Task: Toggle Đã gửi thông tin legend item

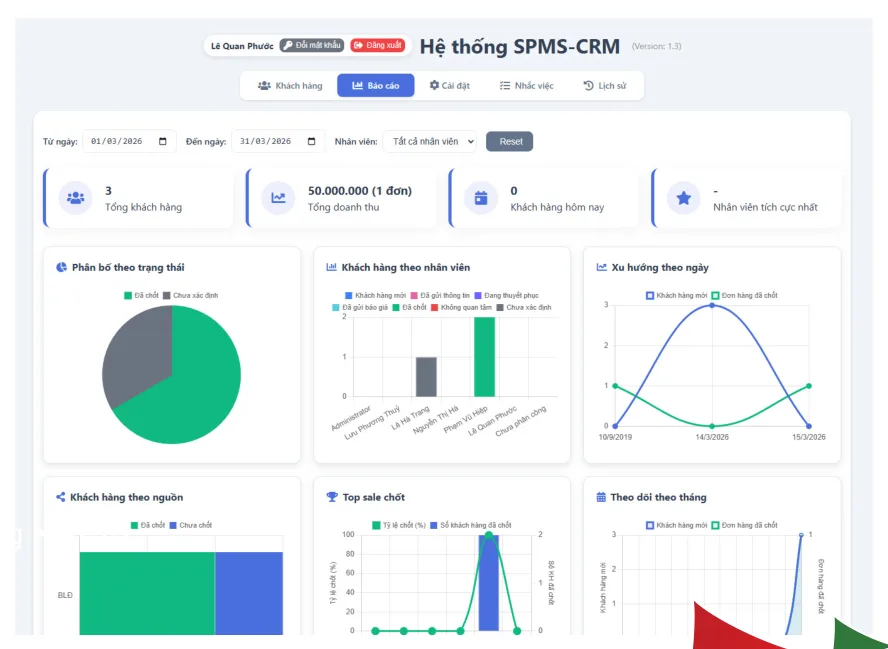Action: pyautogui.click(x=440, y=296)
